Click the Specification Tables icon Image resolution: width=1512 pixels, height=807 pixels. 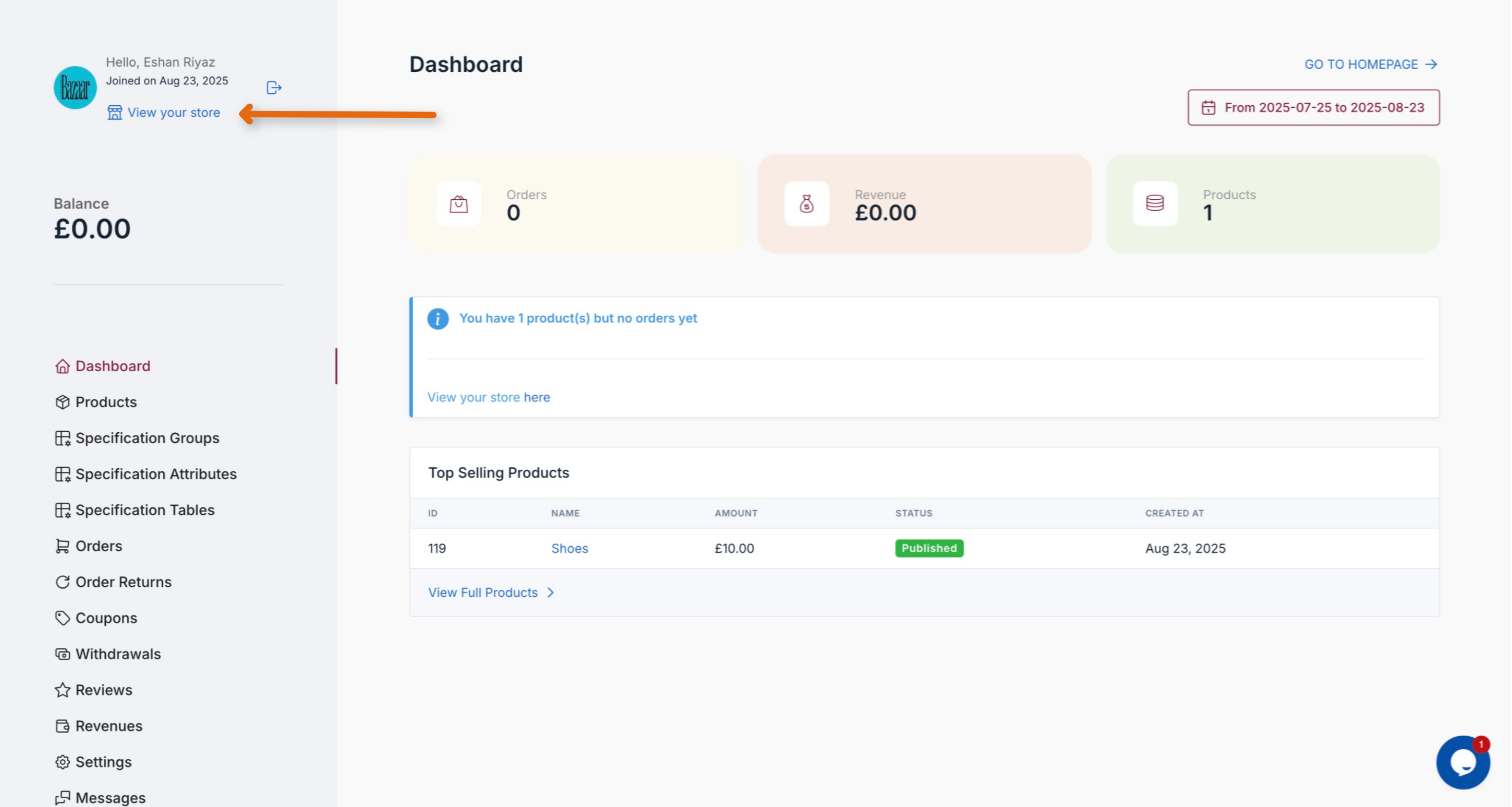click(62, 510)
